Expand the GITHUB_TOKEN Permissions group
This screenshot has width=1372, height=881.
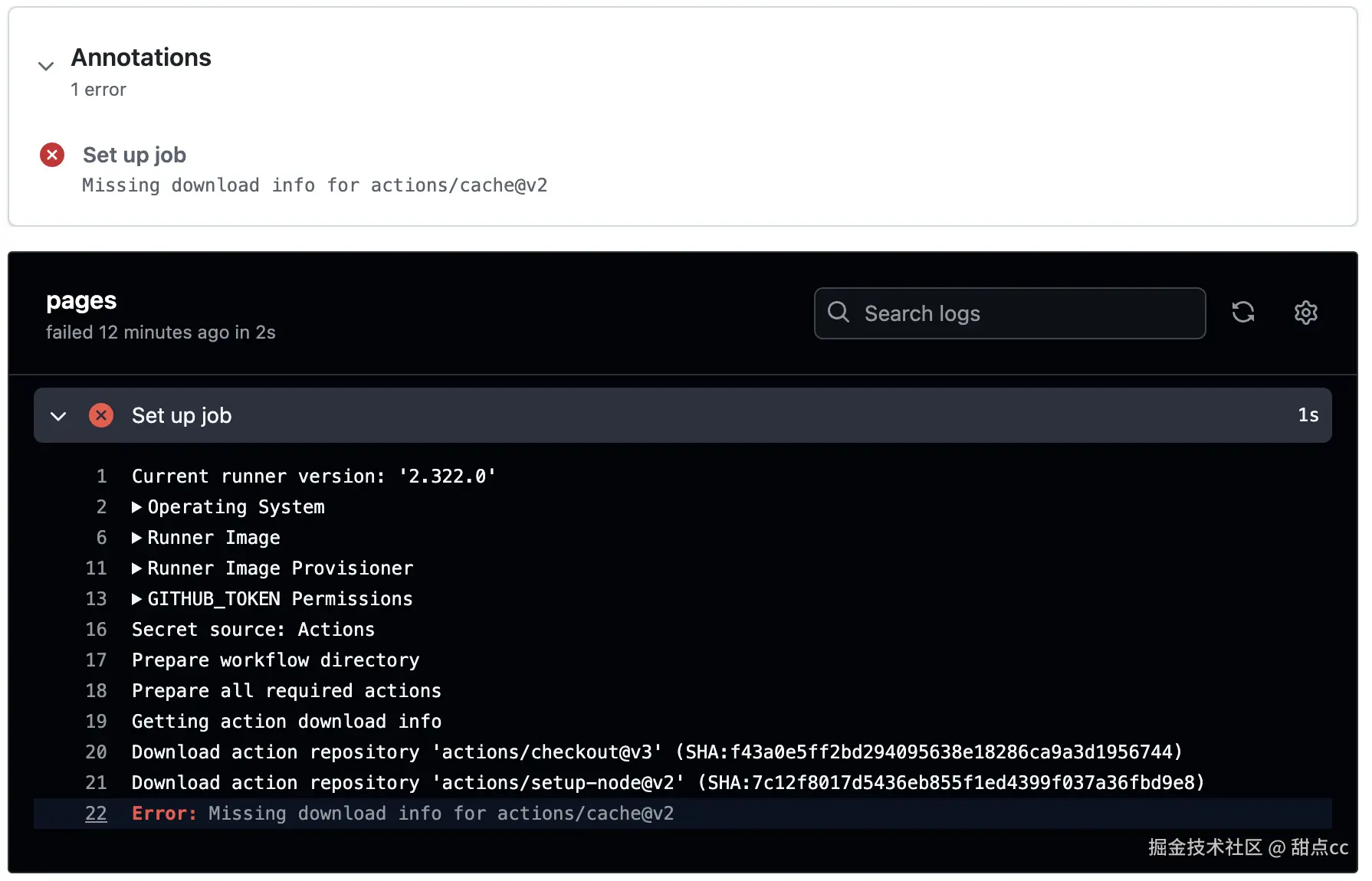[136, 599]
